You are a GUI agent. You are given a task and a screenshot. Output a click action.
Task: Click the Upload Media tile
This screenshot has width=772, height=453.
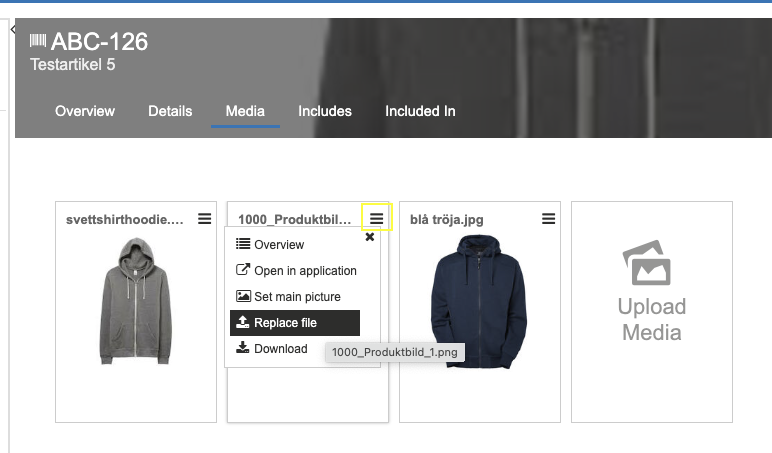652,312
